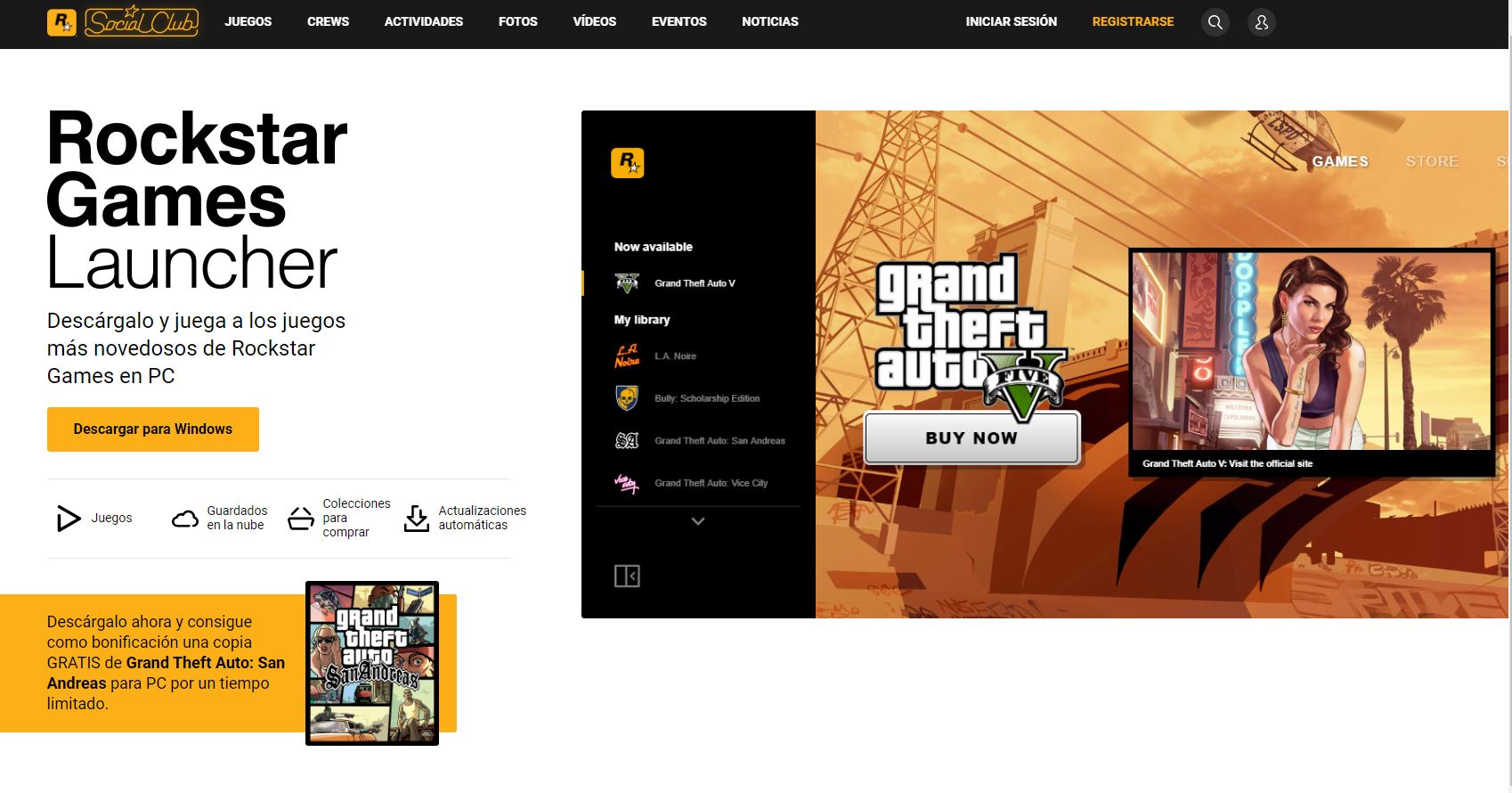1512x793 pixels.
Task: Click the automatic updates download icon
Action: (416, 519)
